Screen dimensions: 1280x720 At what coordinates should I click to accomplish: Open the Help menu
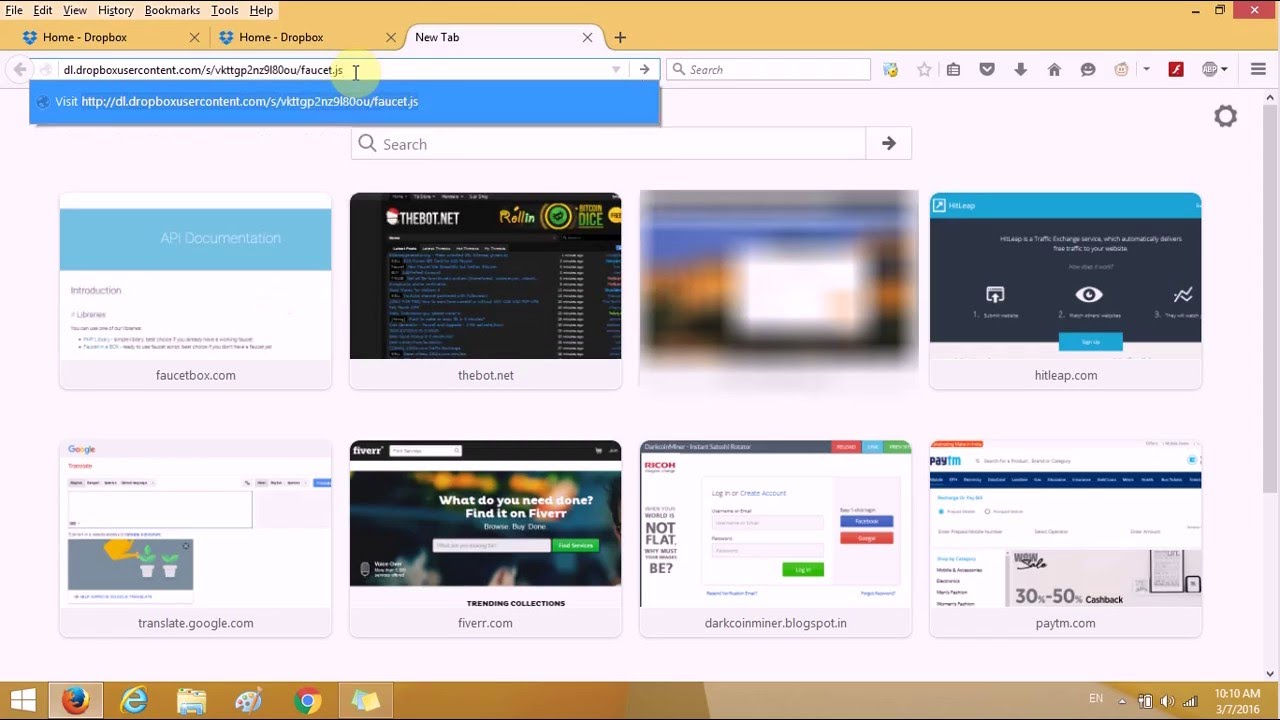pyautogui.click(x=261, y=10)
